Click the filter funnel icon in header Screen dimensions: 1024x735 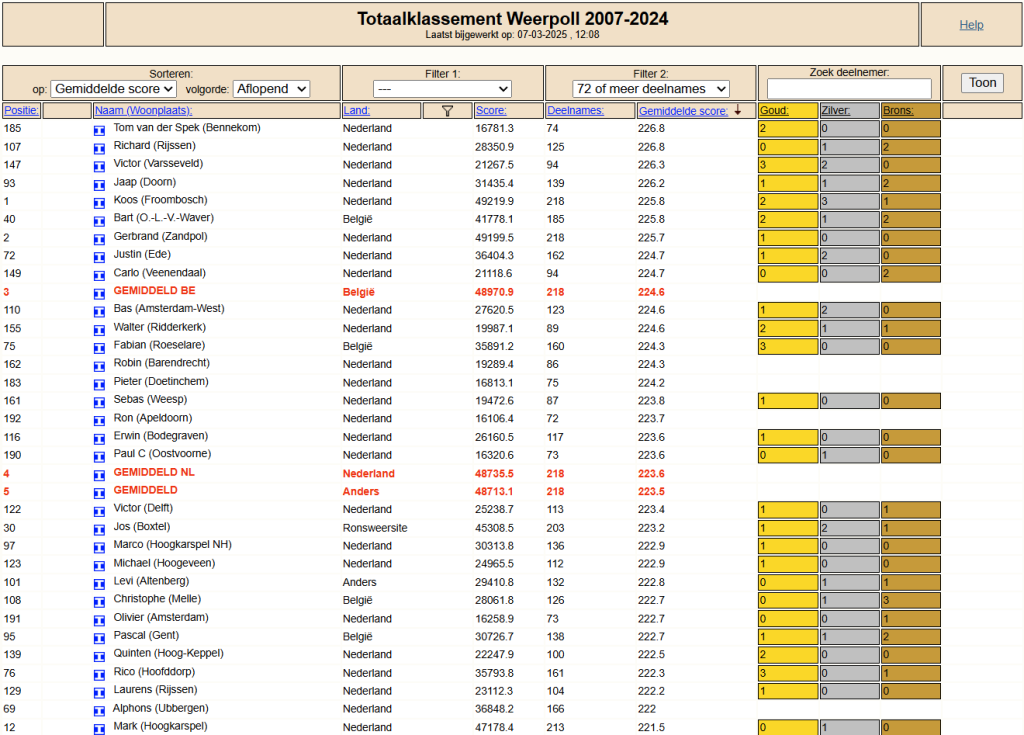447,111
